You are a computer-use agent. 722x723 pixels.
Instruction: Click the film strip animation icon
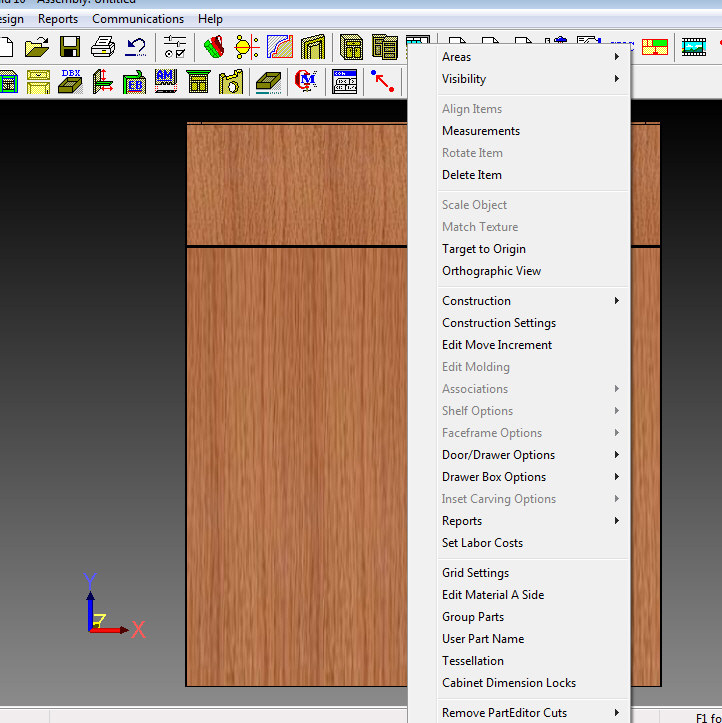pos(693,47)
